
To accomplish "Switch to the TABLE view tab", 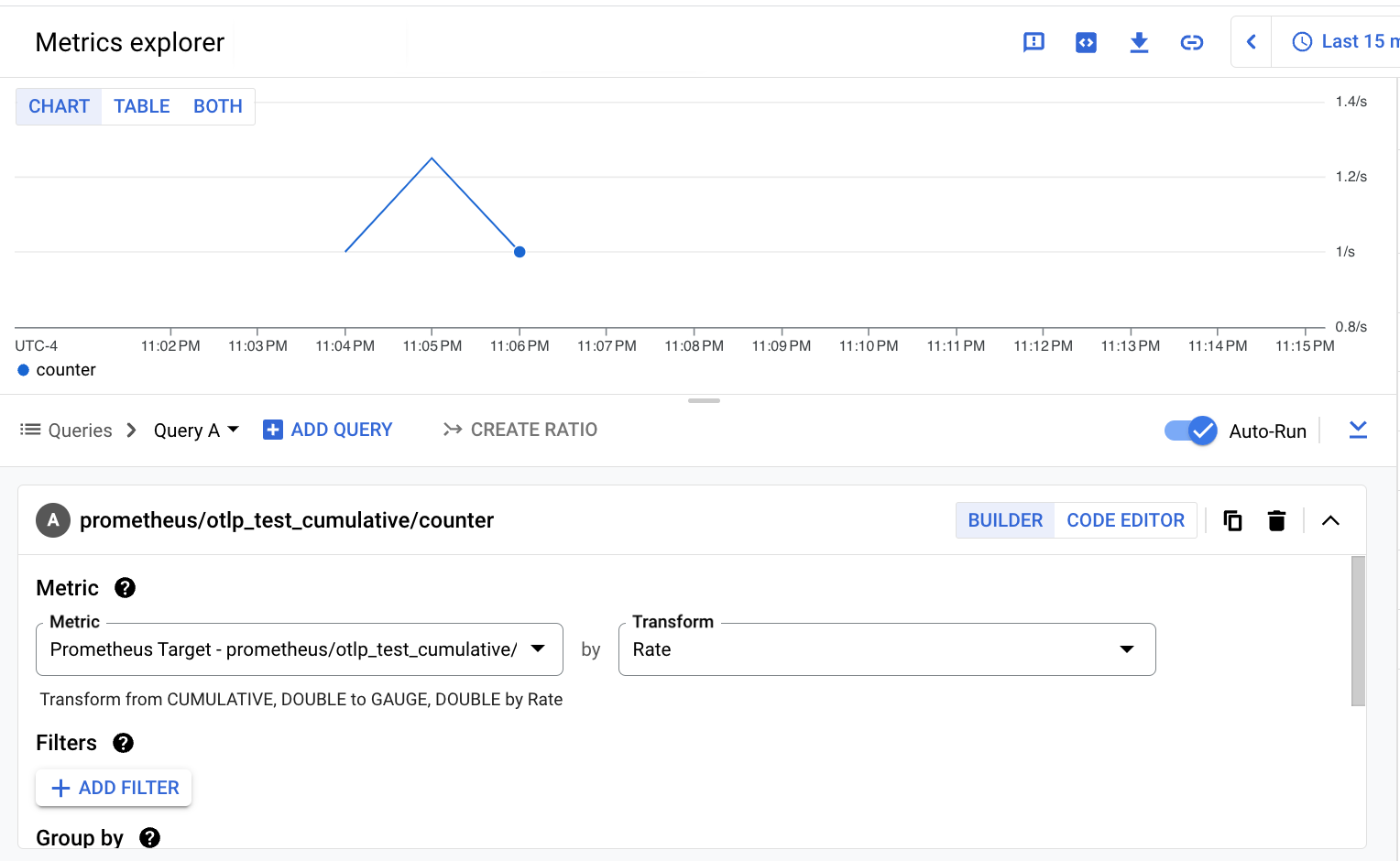I will 141,106.
